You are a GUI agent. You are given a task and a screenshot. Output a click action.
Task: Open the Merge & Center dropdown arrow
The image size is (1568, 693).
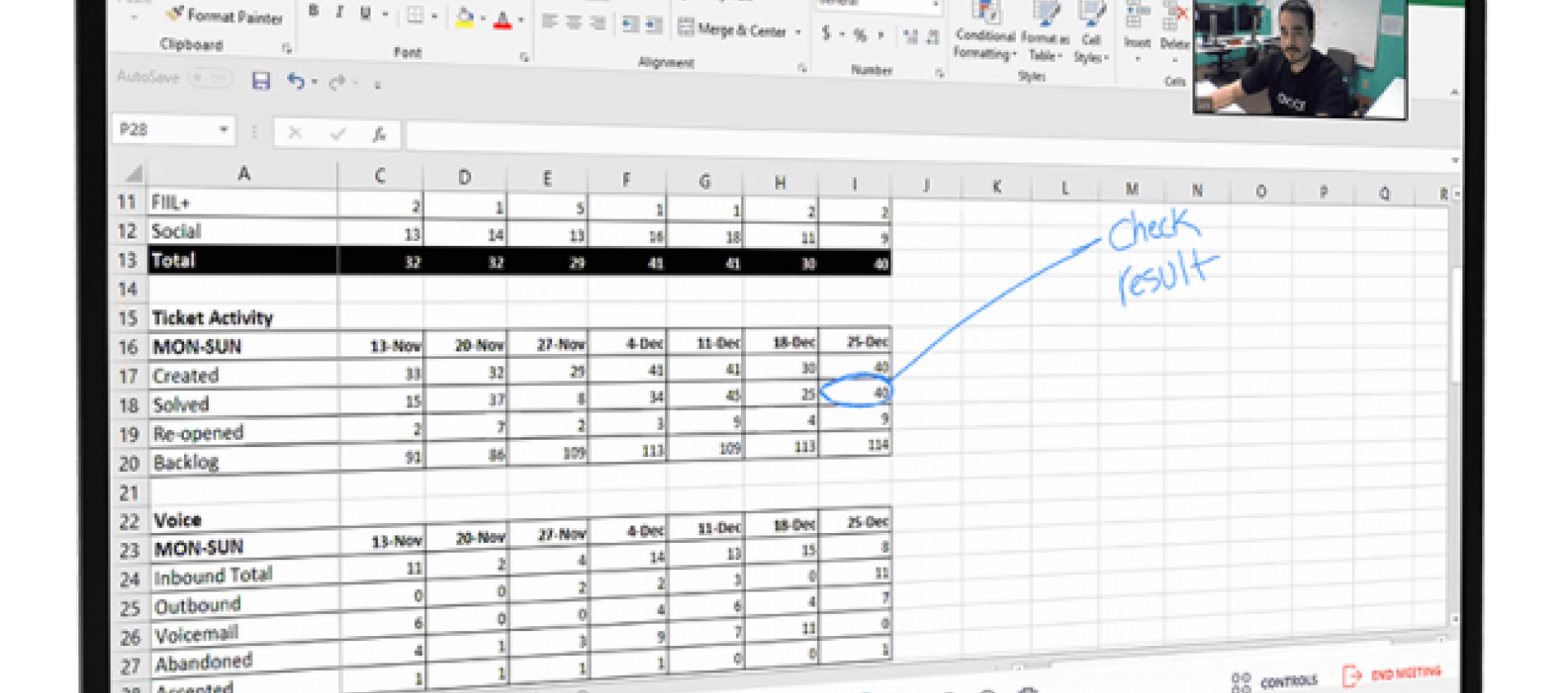[x=798, y=32]
